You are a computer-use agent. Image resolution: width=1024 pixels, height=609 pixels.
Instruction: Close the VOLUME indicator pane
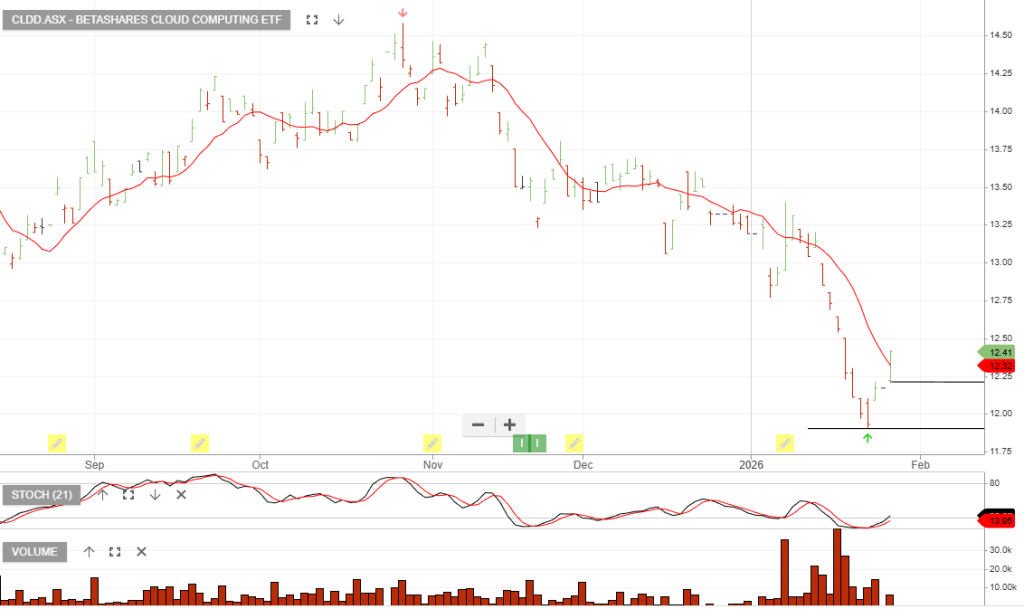coord(141,551)
